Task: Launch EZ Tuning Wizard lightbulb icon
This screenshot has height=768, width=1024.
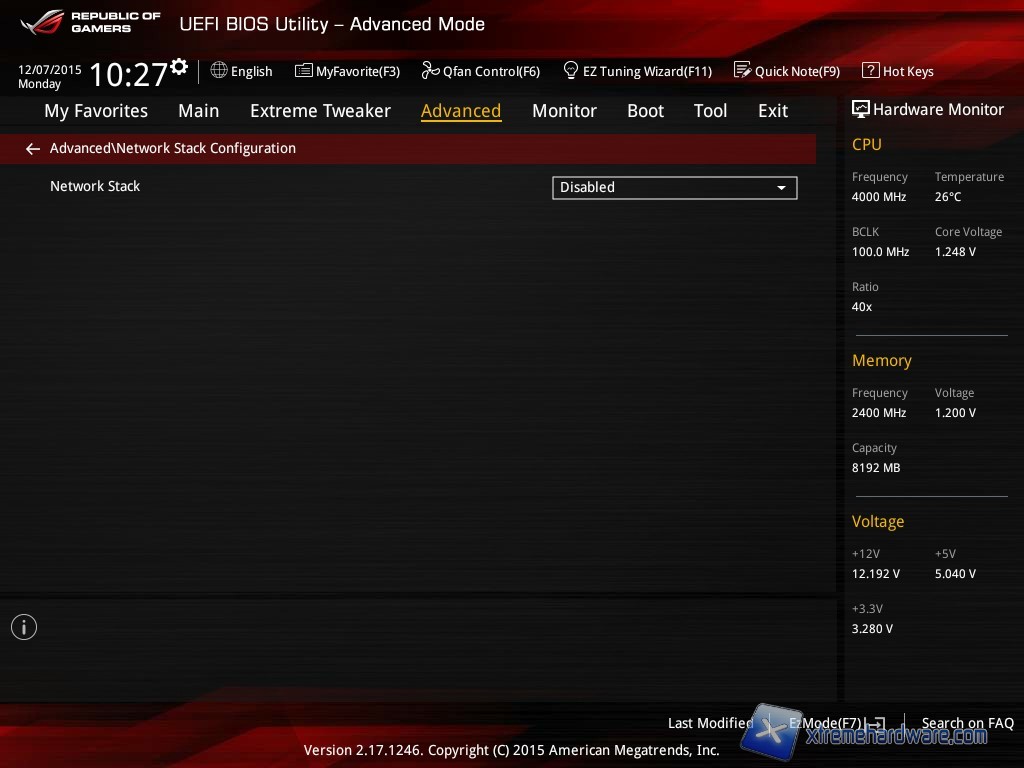Action: coord(571,71)
